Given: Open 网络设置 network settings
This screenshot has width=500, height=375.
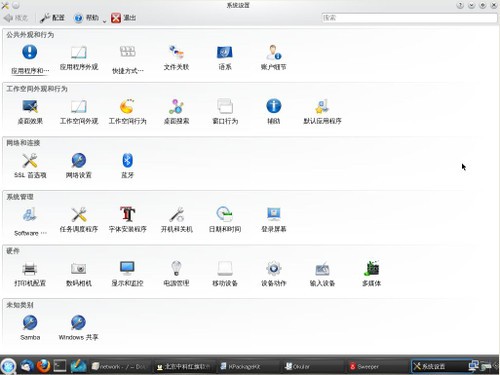Looking at the screenshot, I should point(79,165).
